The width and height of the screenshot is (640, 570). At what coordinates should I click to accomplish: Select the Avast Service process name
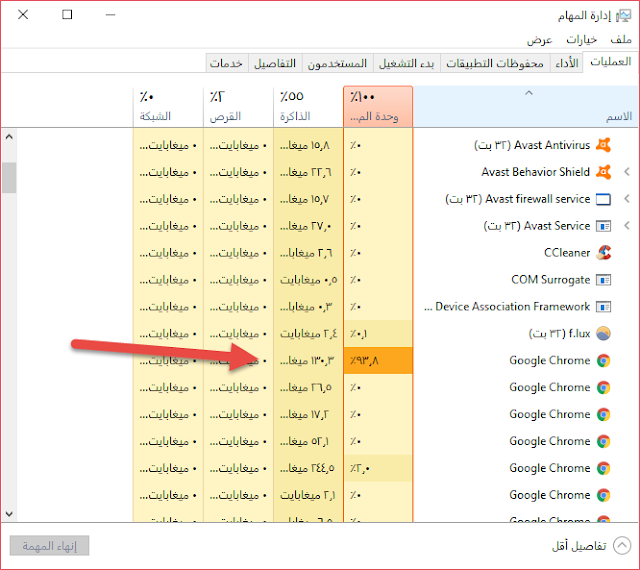point(537,226)
